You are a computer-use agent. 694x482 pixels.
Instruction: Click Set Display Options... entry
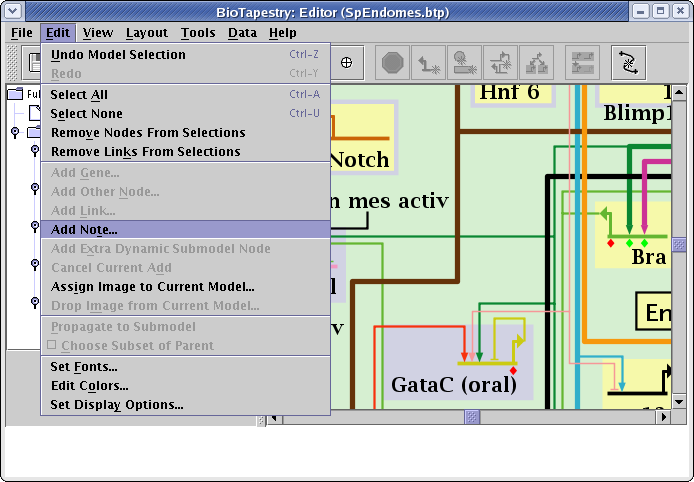click(x=116, y=405)
